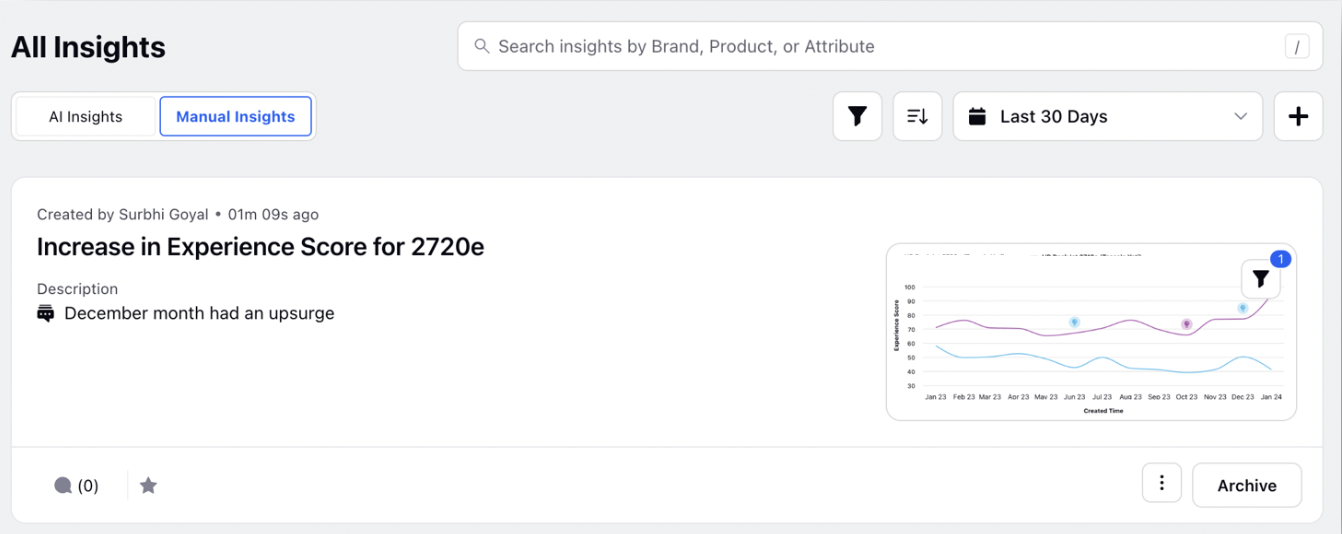Click the calendar icon in date selector
Screen dimensions: 1342x534
978,116
